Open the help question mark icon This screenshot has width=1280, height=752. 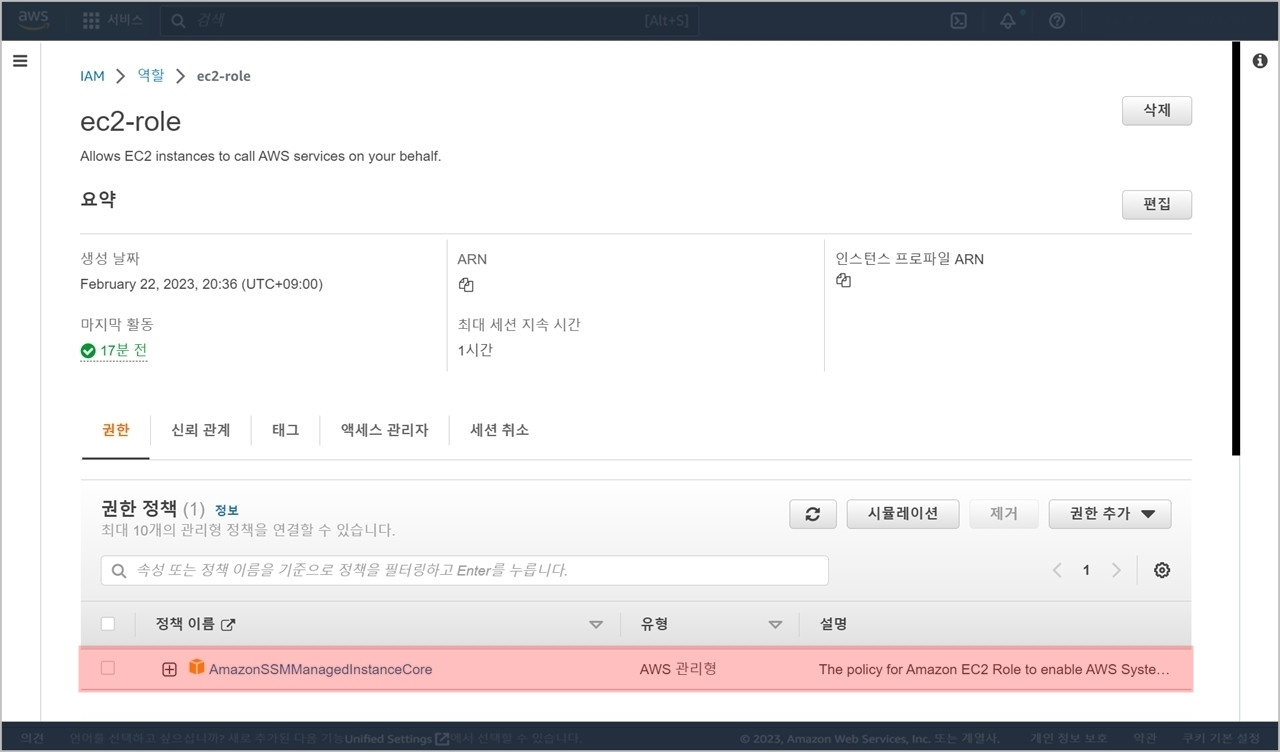click(1057, 21)
